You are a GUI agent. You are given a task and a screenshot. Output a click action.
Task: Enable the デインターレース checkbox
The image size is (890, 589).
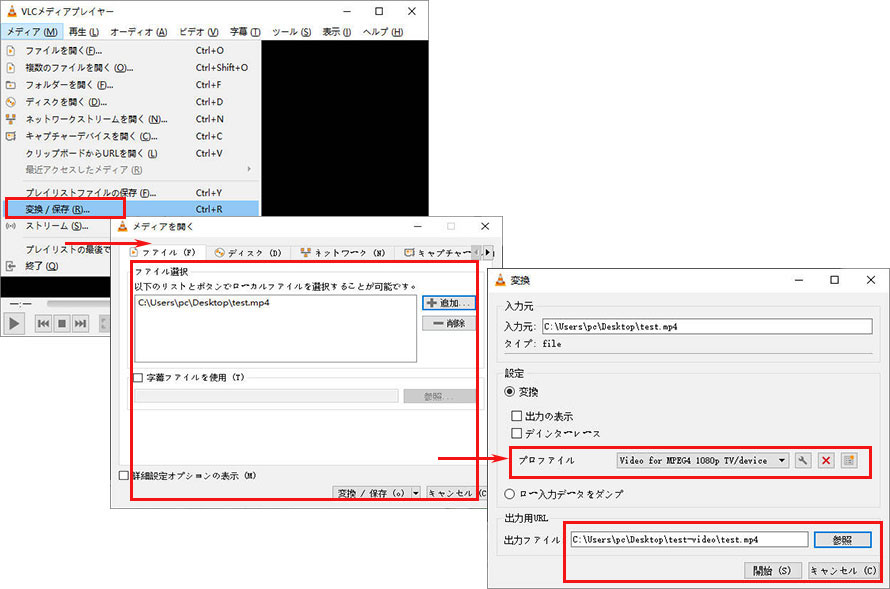[517, 433]
